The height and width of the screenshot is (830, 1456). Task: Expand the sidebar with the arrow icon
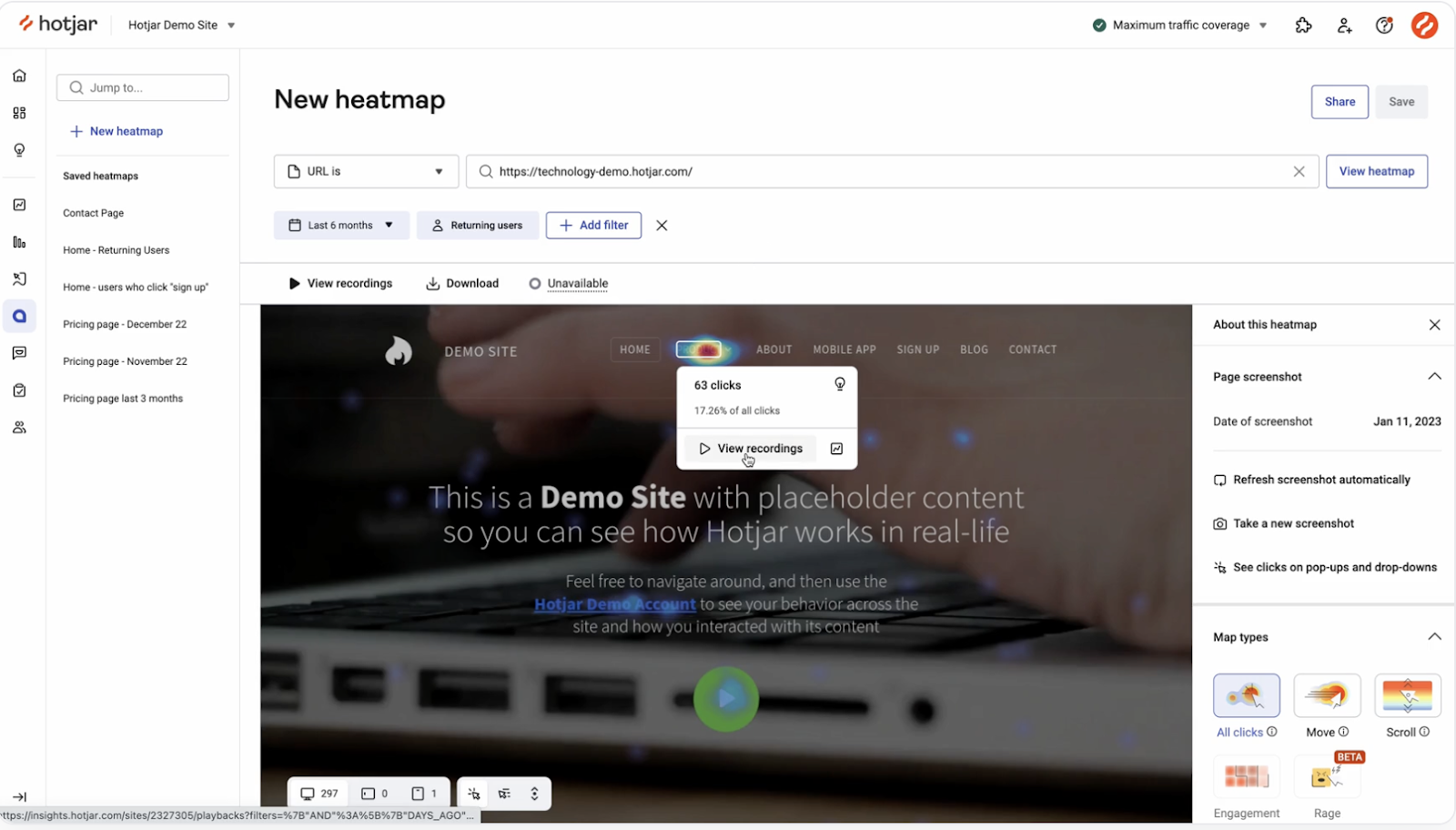[x=19, y=797]
